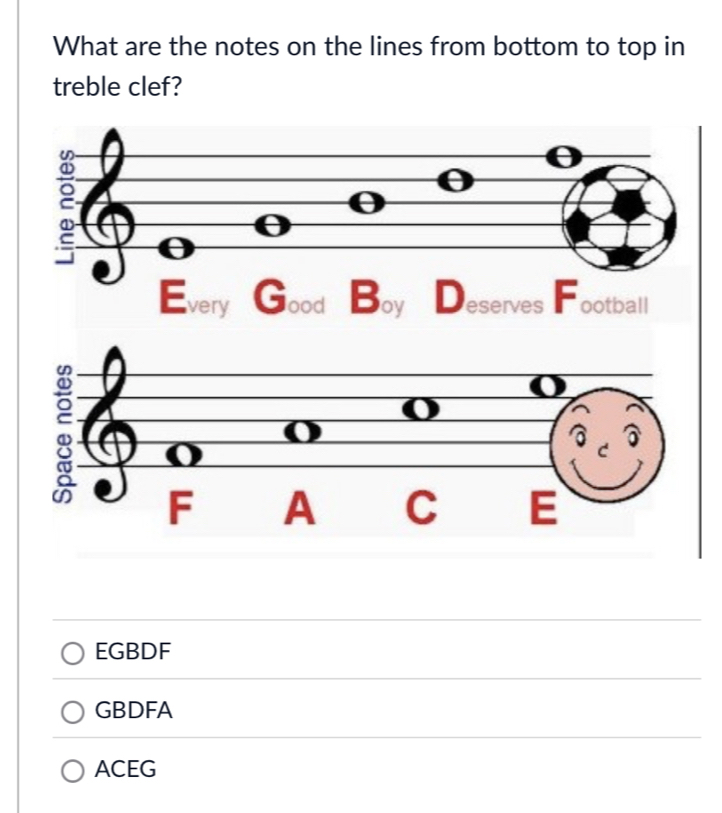Click the red letter 'E' near the face
The width and height of the screenshot is (722, 813).
(x=541, y=506)
